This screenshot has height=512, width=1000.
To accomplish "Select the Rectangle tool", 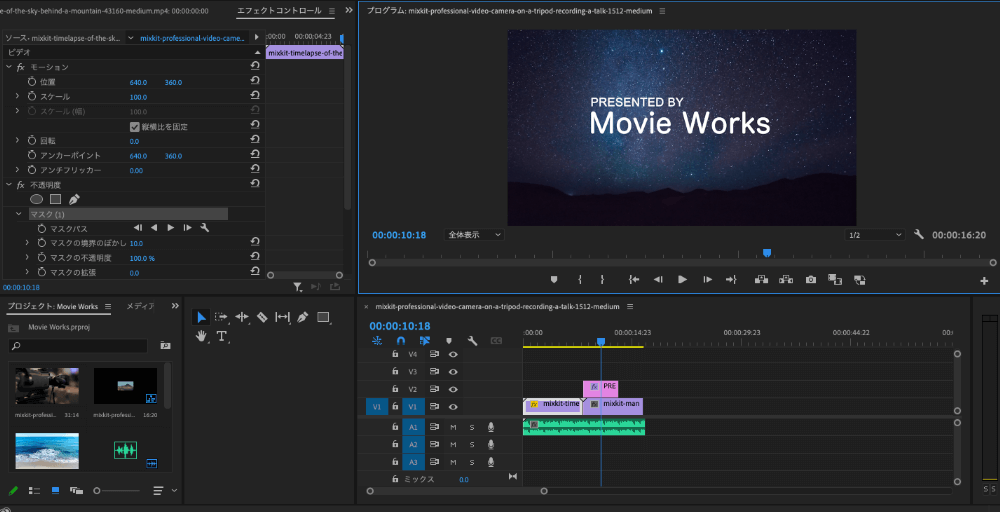I will coord(323,317).
